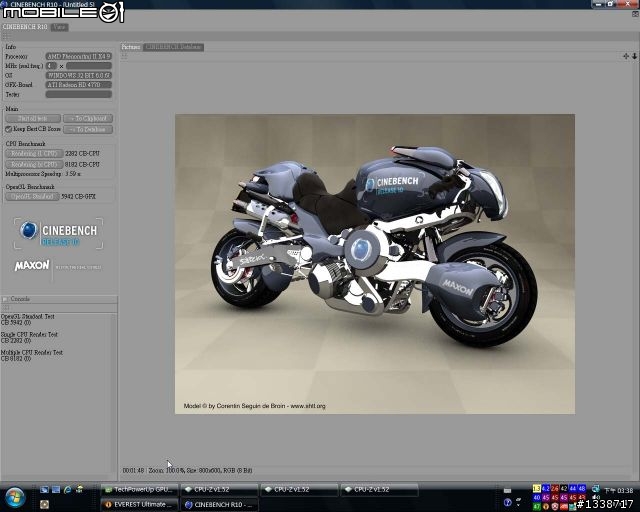The width and height of the screenshot is (640, 512).
Task: Run Rendering (1 CPU) benchmark
Action: pos(34,154)
